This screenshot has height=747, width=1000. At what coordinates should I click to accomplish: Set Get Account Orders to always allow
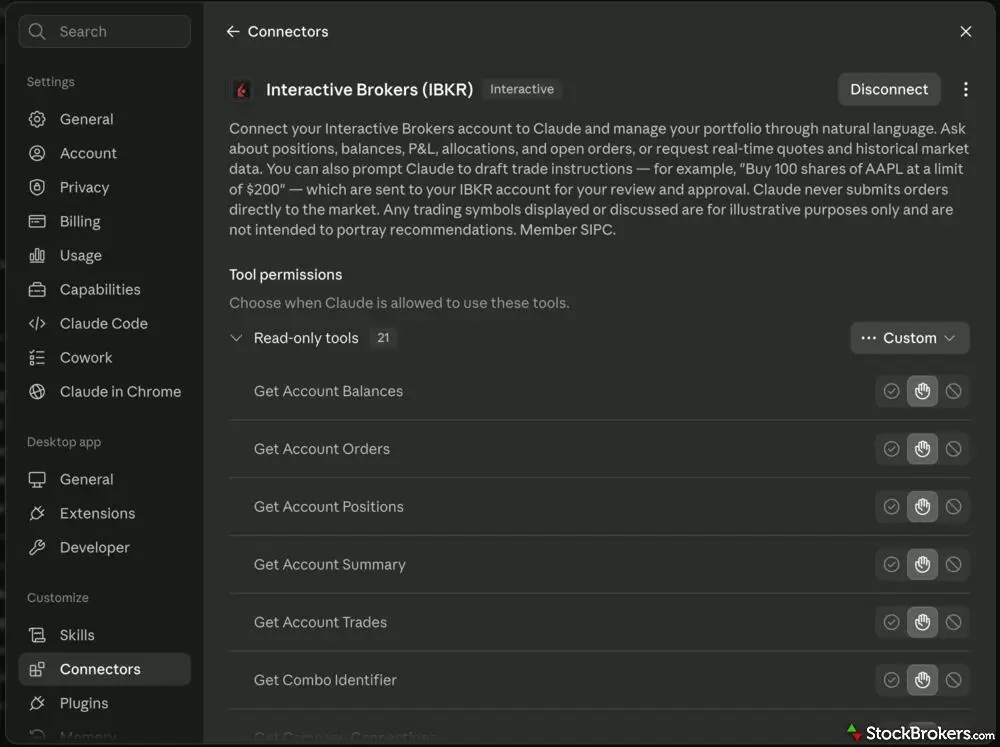coord(891,449)
